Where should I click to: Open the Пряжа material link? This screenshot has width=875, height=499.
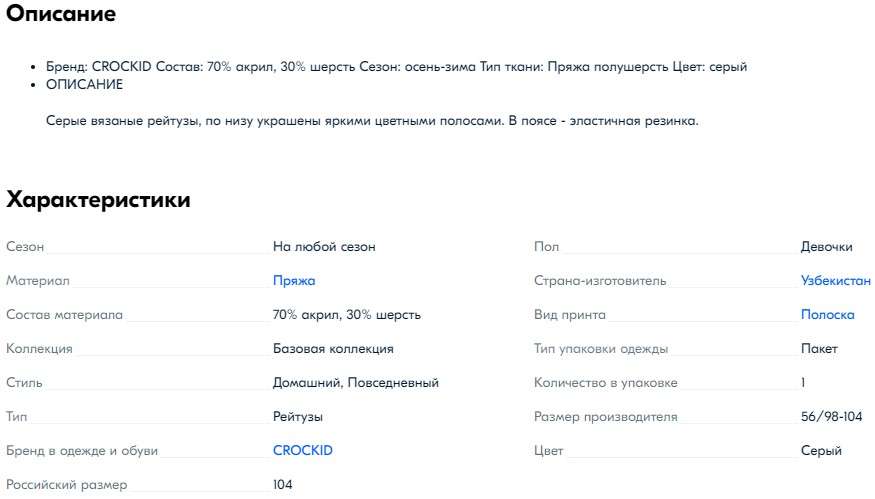pyautogui.click(x=294, y=281)
